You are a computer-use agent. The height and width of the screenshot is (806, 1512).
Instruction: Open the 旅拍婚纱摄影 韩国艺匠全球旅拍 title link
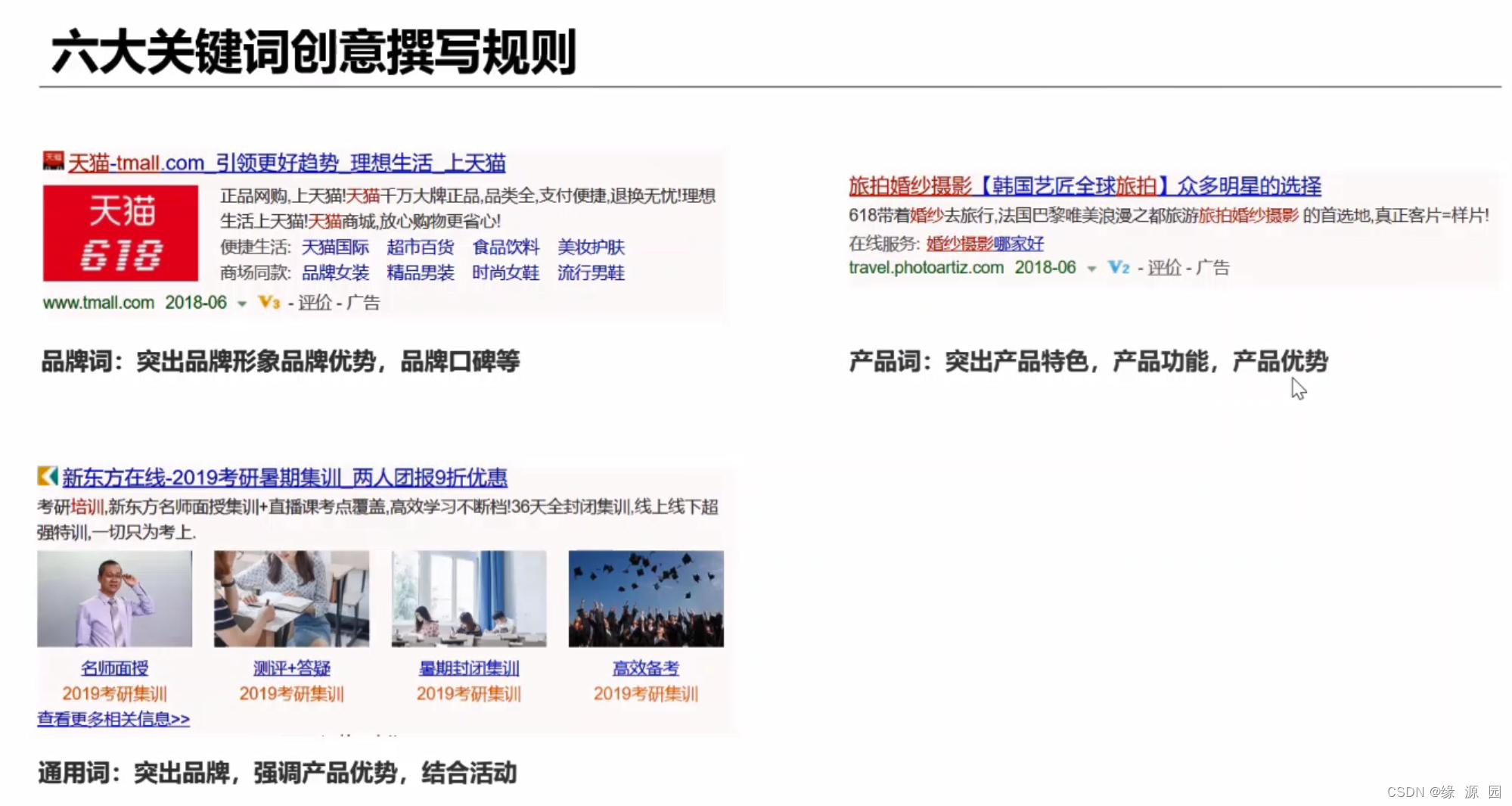1085,185
